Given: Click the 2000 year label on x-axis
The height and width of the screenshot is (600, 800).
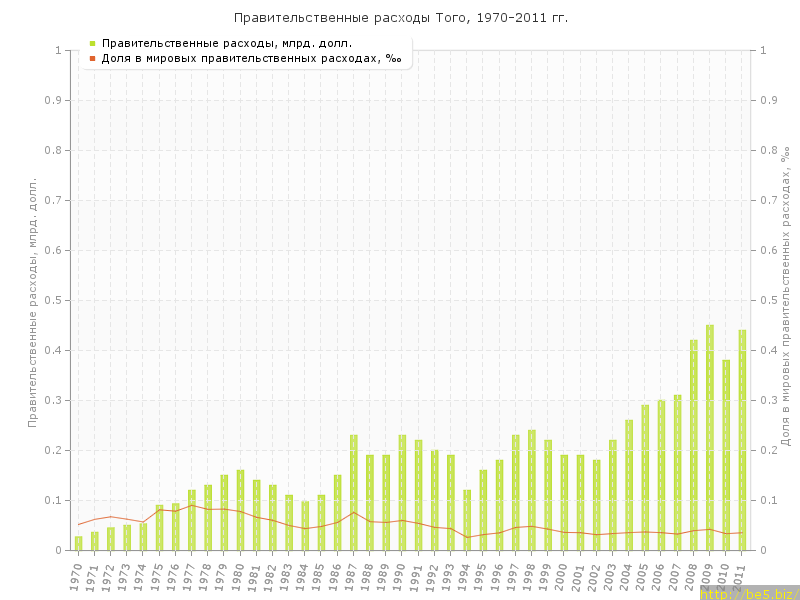Looking at the screenshot, I should (x=562, y=576).
